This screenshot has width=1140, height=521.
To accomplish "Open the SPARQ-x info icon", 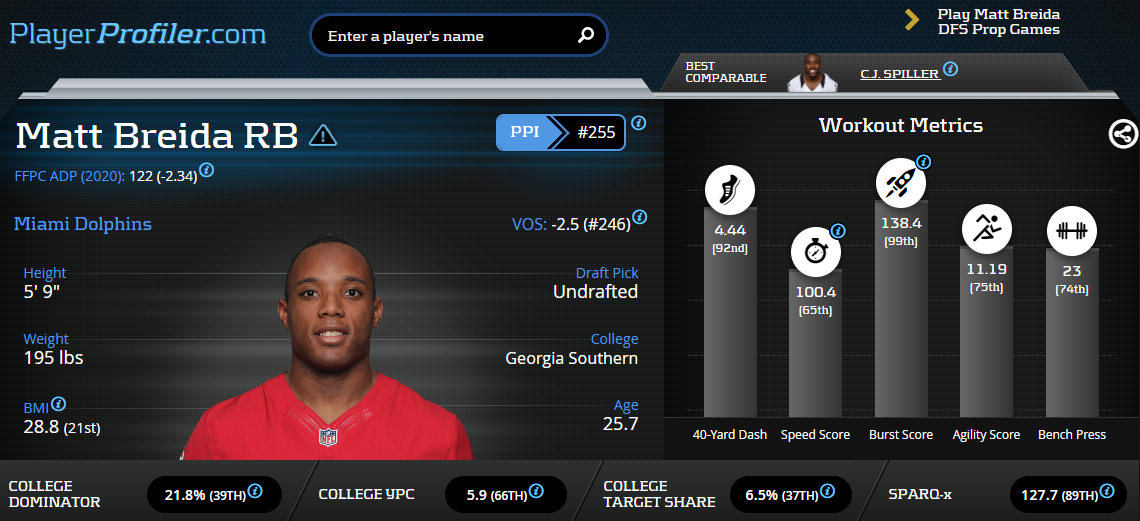I will [x=1107, y=491].
